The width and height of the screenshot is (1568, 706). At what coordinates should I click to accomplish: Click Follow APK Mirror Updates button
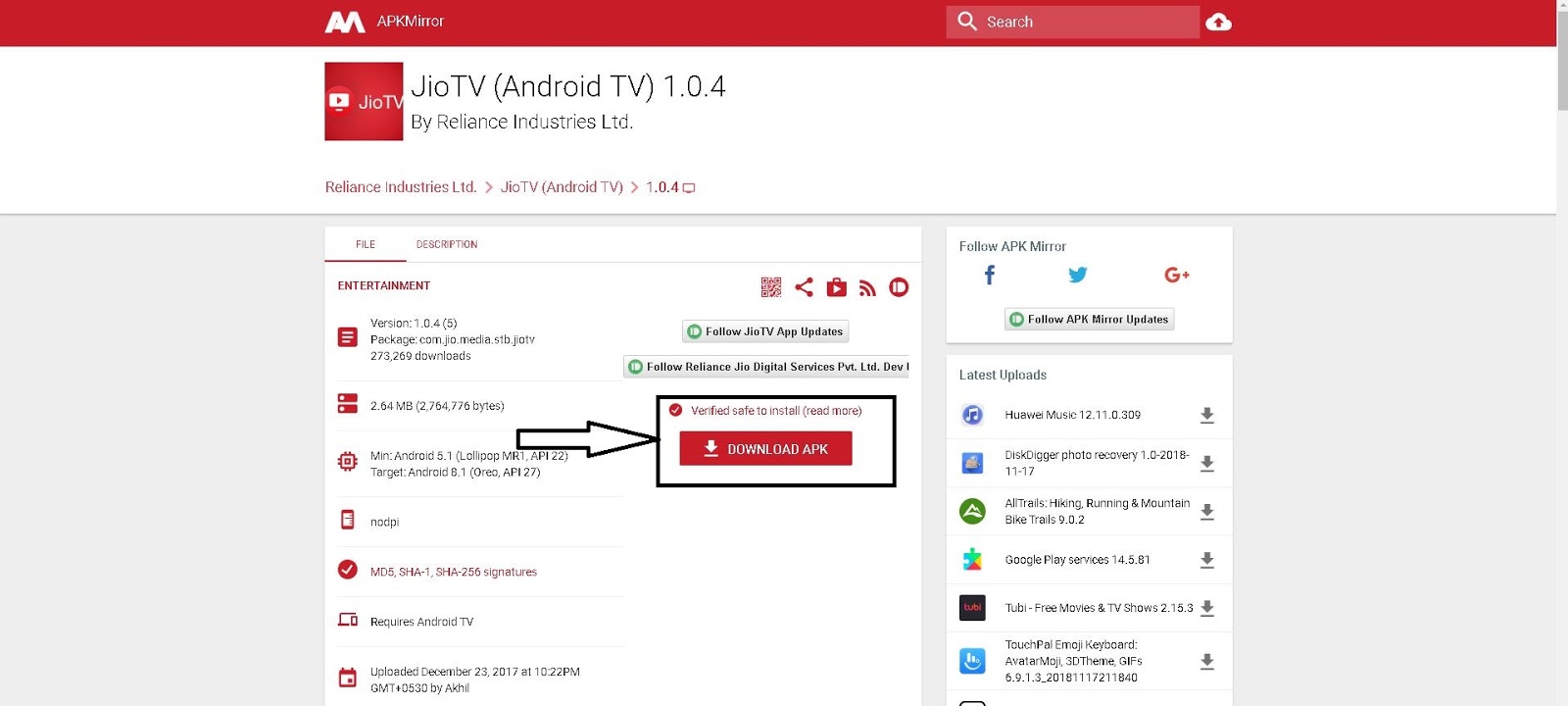pyautogui.click(x=1089, y=319)
